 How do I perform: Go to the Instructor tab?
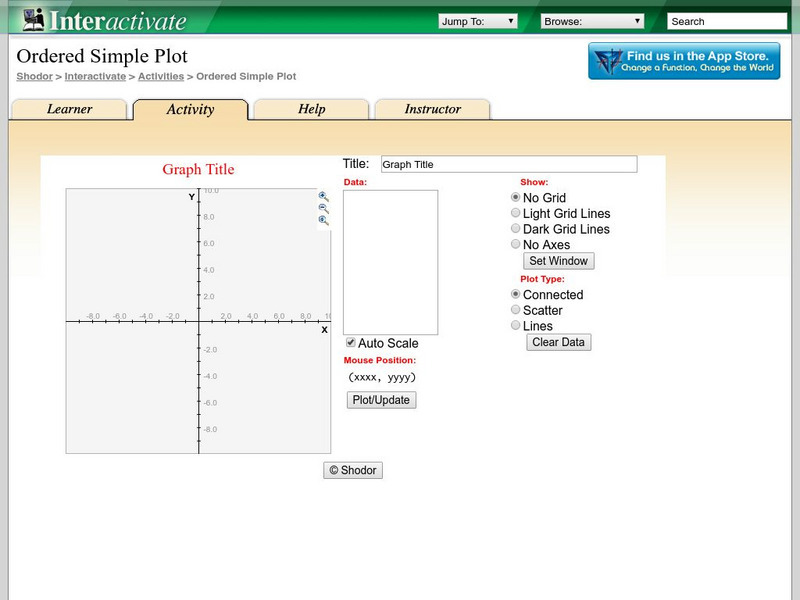pos(432,110)
